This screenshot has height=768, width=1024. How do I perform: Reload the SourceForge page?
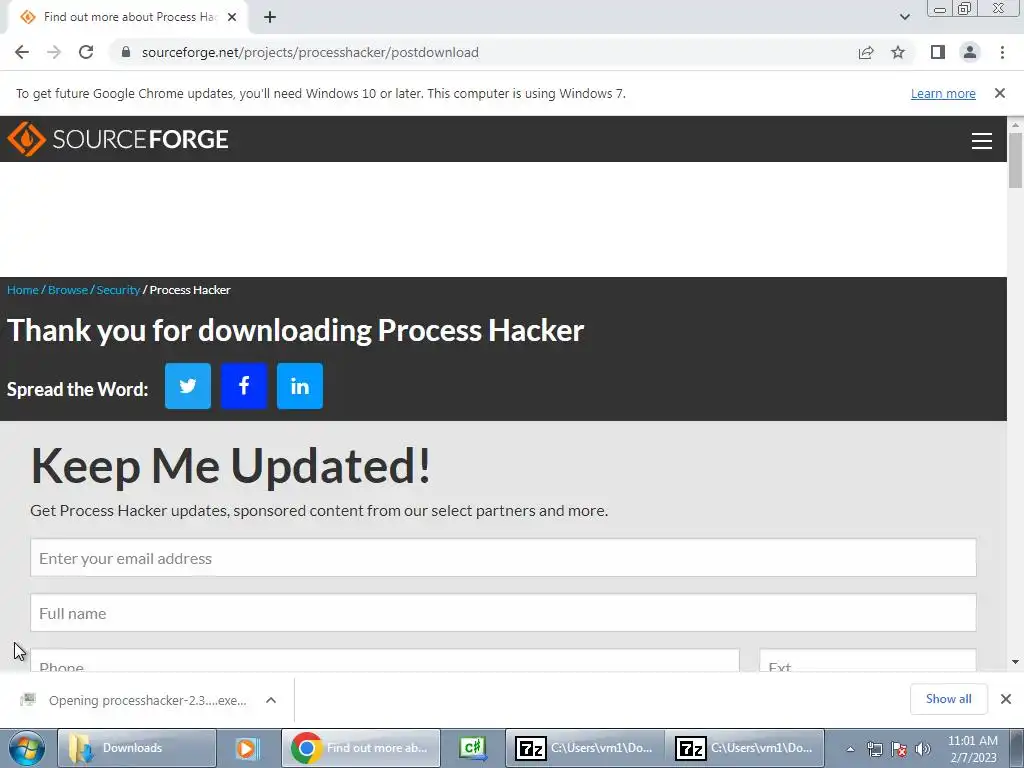tap(86, 52)
